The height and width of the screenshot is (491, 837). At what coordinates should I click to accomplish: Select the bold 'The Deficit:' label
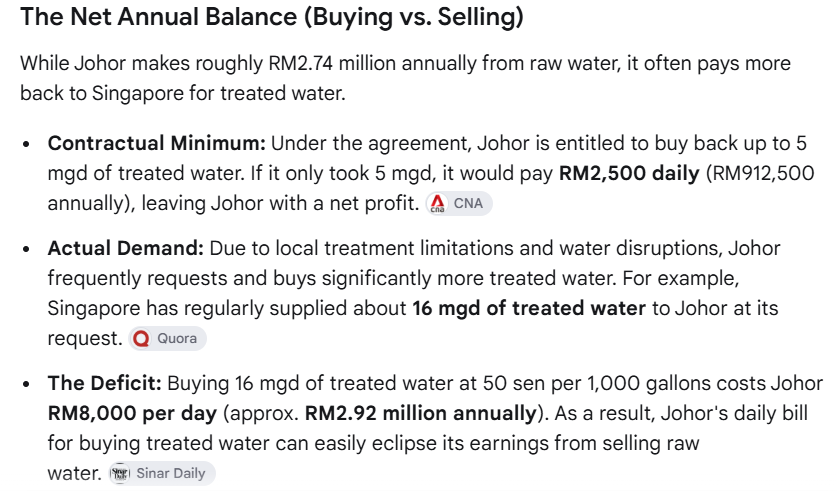[x=105, y=383]
